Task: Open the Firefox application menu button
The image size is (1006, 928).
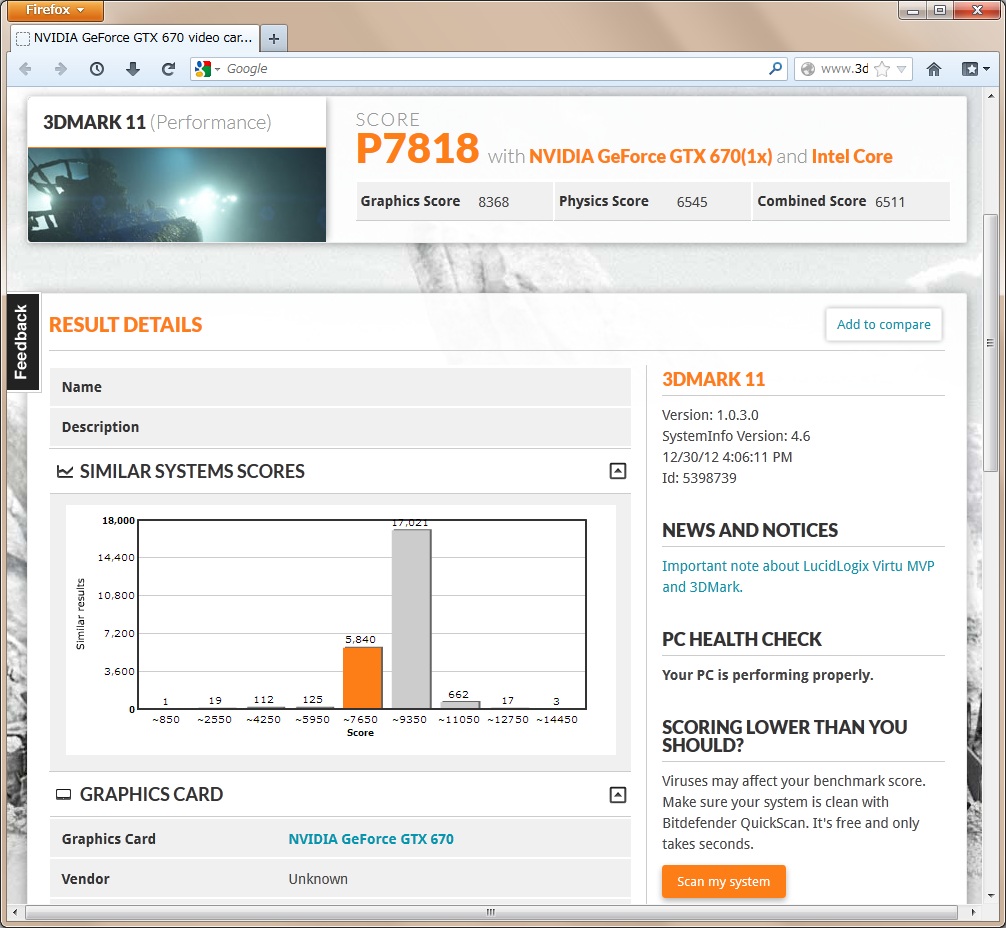Action: click(x=54, y=10)
